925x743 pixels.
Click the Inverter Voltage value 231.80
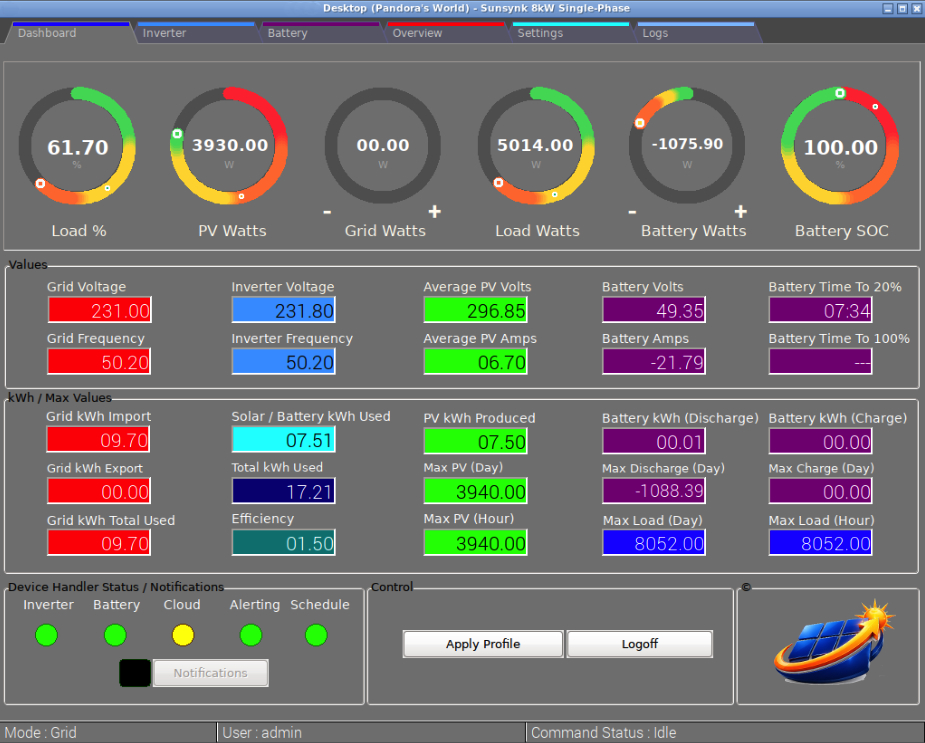point(284,310)
